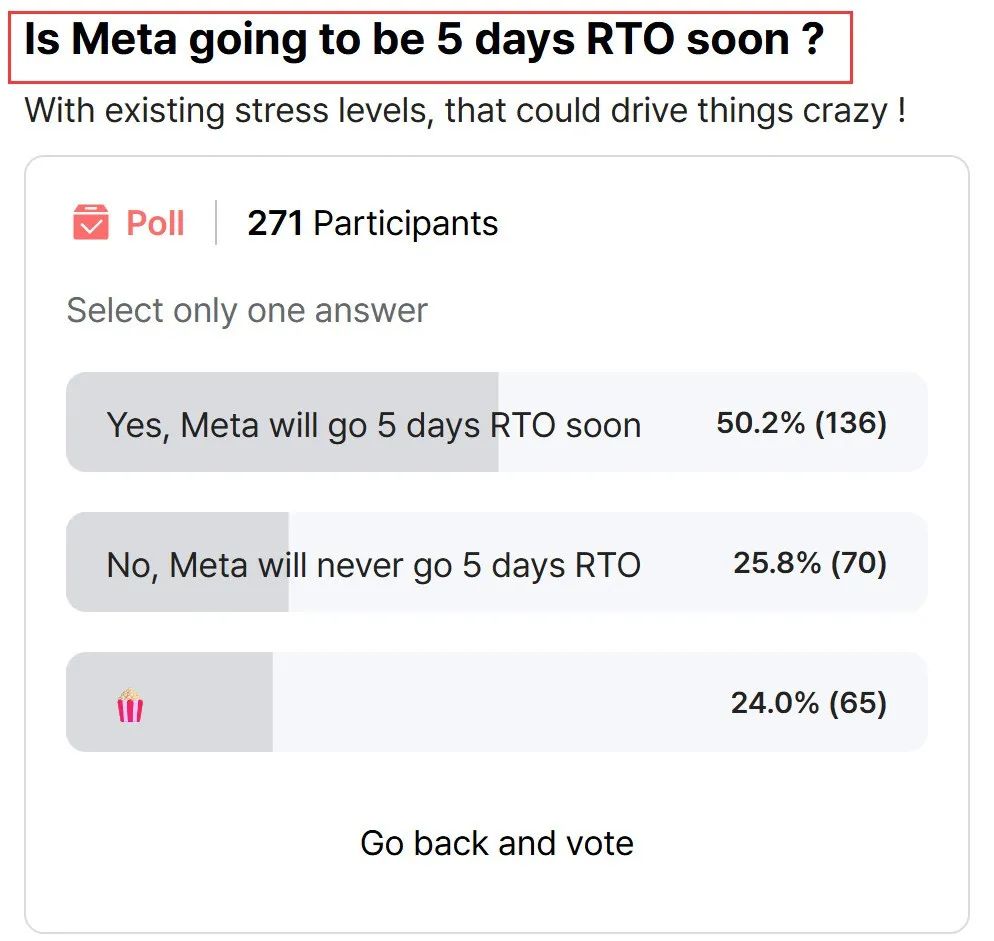Click the filled portion of the No result bar
Image resolution: width=994 pixels, height=941 pixels.
click(x=178, y=562)
